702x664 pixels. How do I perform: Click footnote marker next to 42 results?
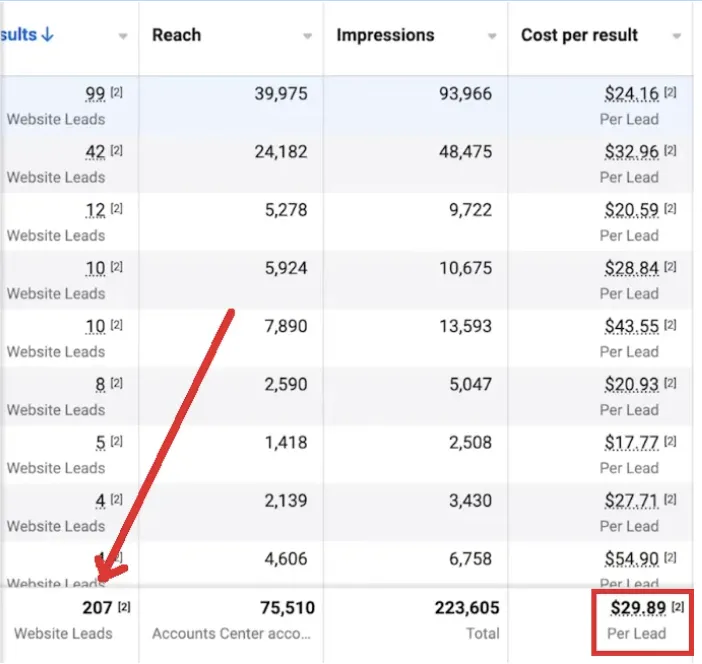pos(117,151)
